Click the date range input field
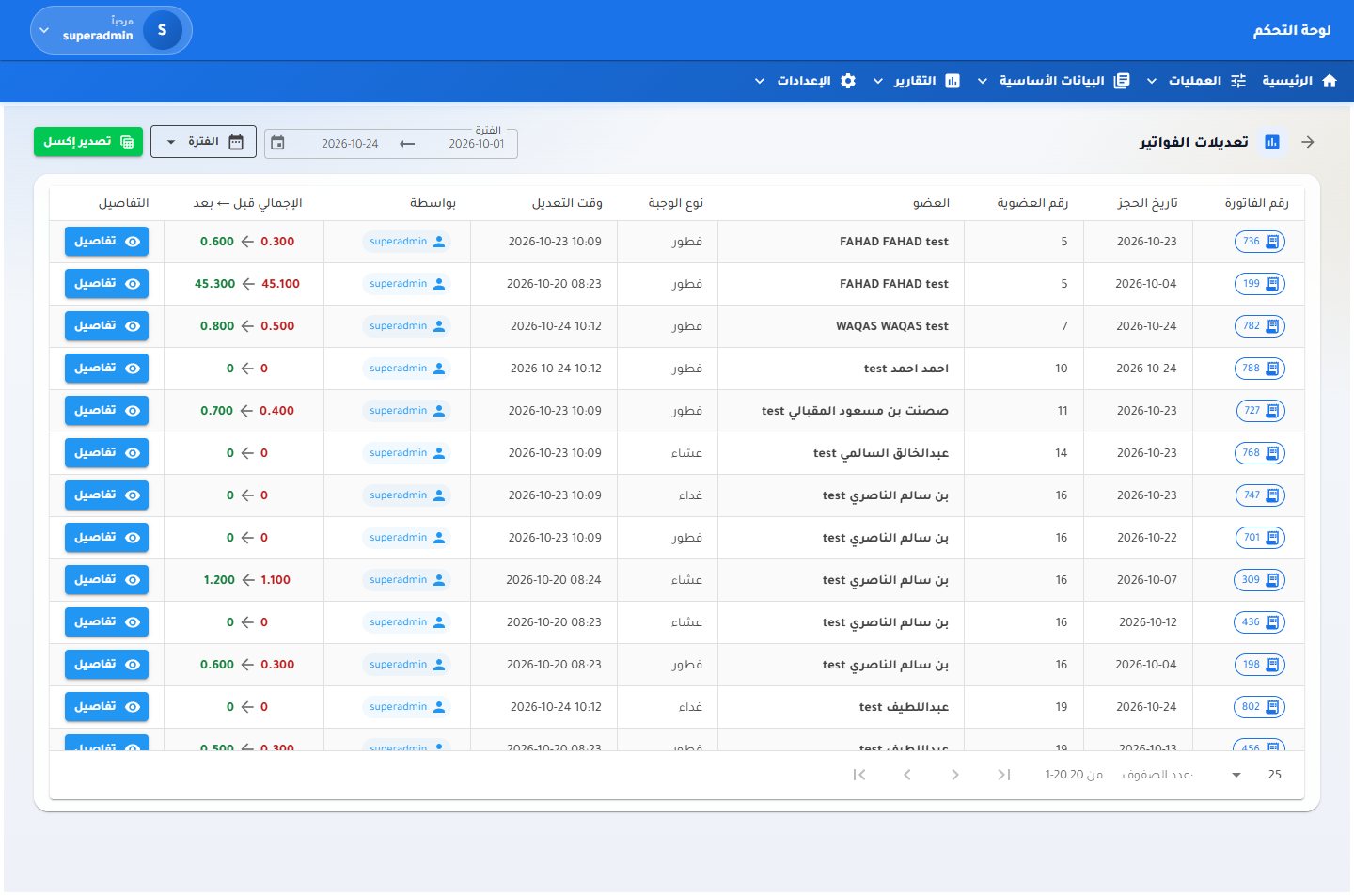Image resolution: width=1354 pixels, height=896 pixels. click(391, 143)
